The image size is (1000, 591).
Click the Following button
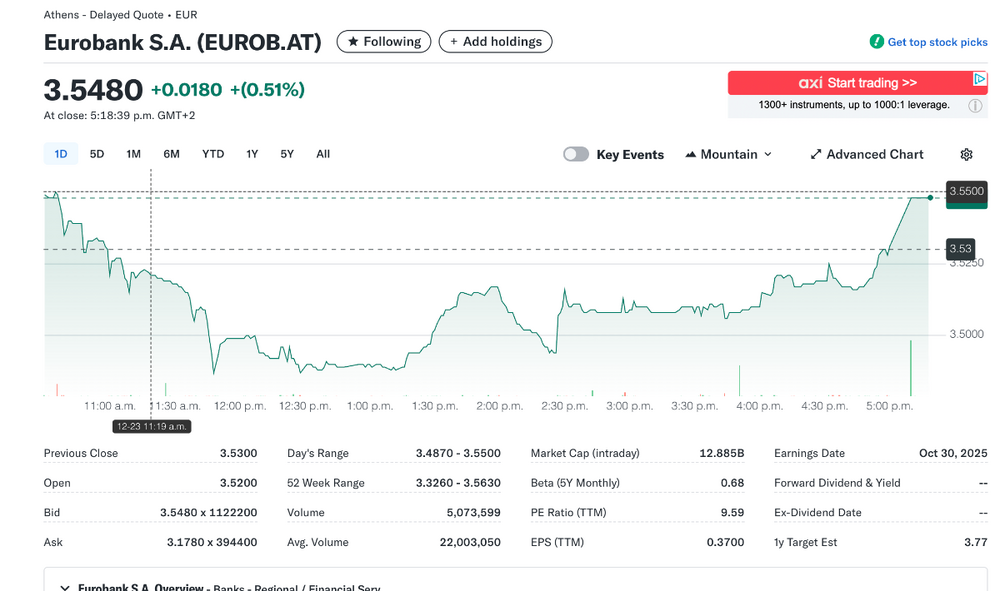pyautogui.click(x=384, y=41)
